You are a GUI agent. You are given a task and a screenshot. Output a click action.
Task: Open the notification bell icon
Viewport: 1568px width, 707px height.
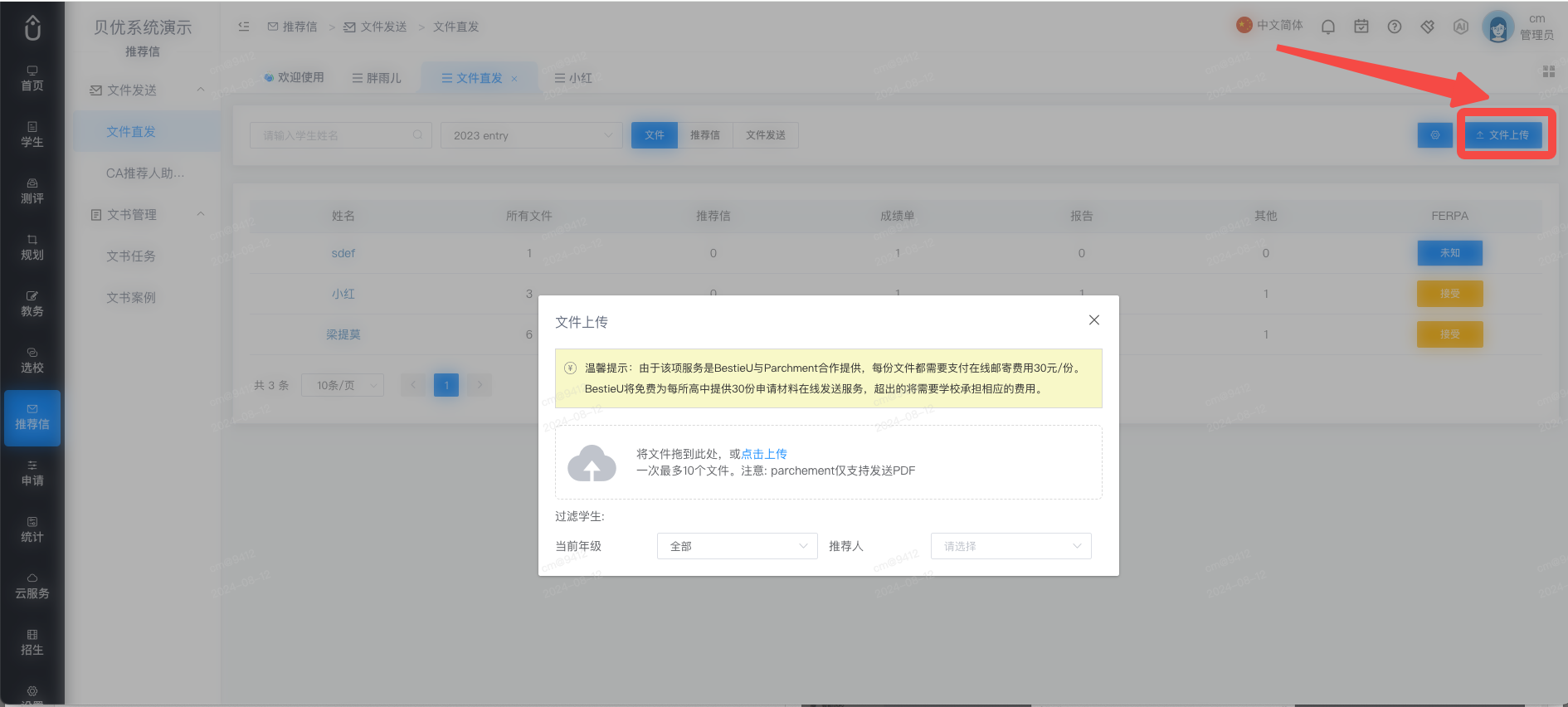[x=1328, y=27]
